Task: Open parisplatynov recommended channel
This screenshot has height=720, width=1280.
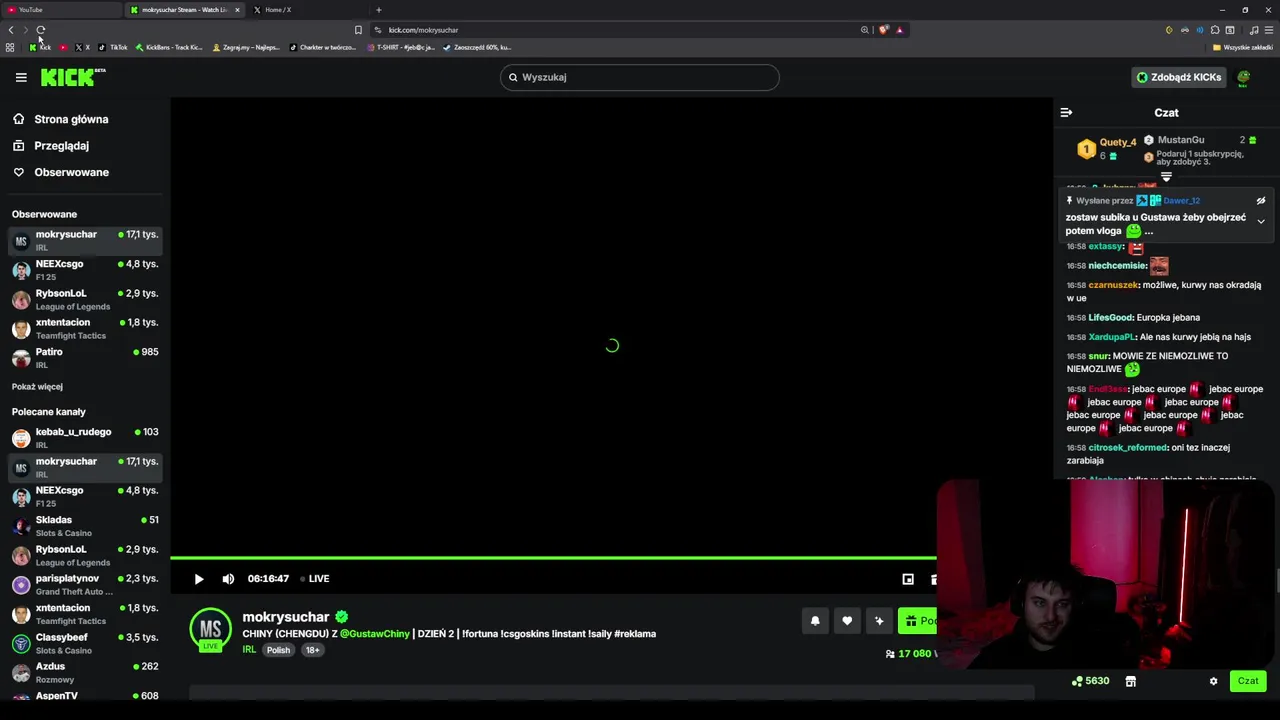Action: click(85, 585)
